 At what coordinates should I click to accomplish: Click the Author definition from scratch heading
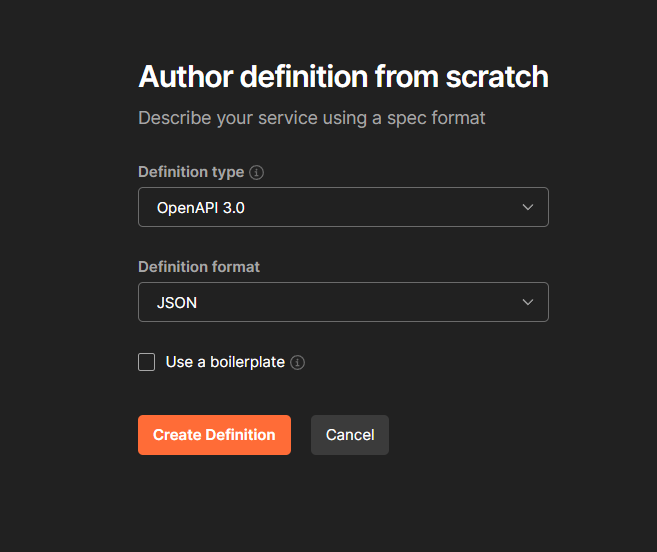[343, 77]
